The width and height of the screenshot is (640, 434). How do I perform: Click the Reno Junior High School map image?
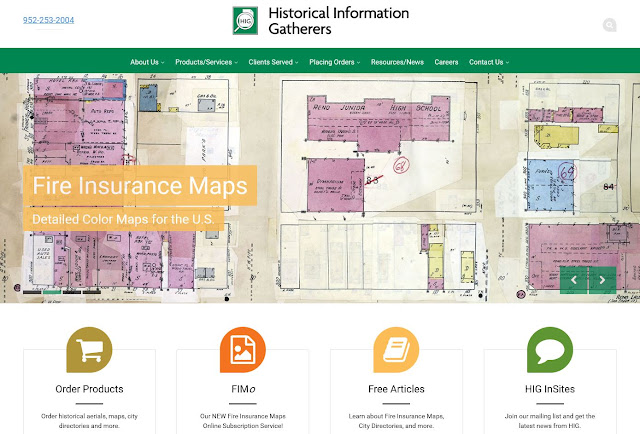click(379, 125)
